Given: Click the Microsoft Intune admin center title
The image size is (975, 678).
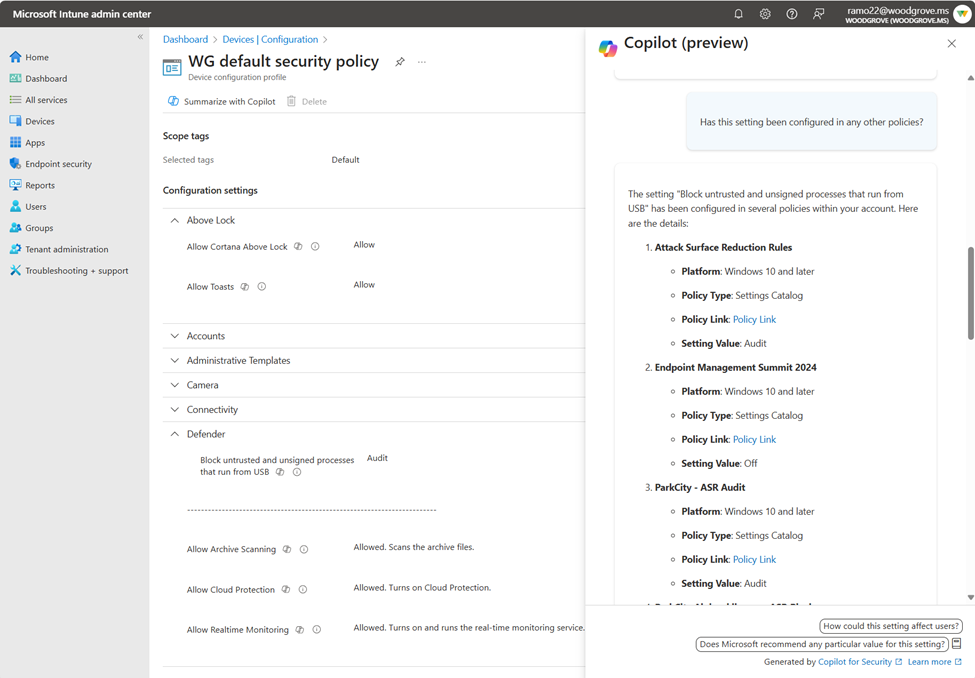Looking at the screenshot, I should [x=81, y=14].
